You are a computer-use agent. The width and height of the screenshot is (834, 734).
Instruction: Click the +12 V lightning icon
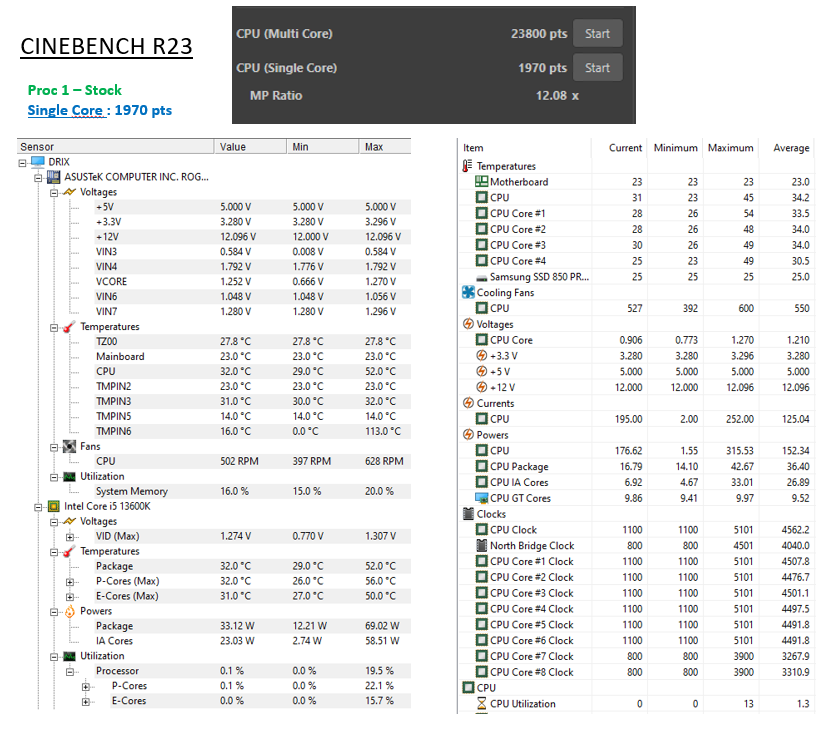coord(481,387)
